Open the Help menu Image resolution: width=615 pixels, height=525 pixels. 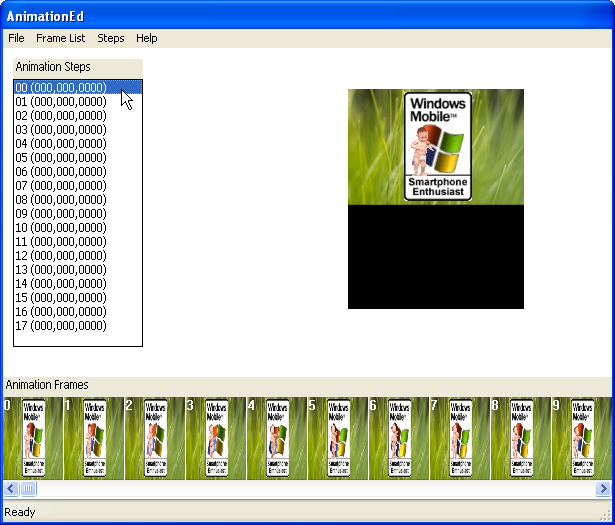(147, 38)
